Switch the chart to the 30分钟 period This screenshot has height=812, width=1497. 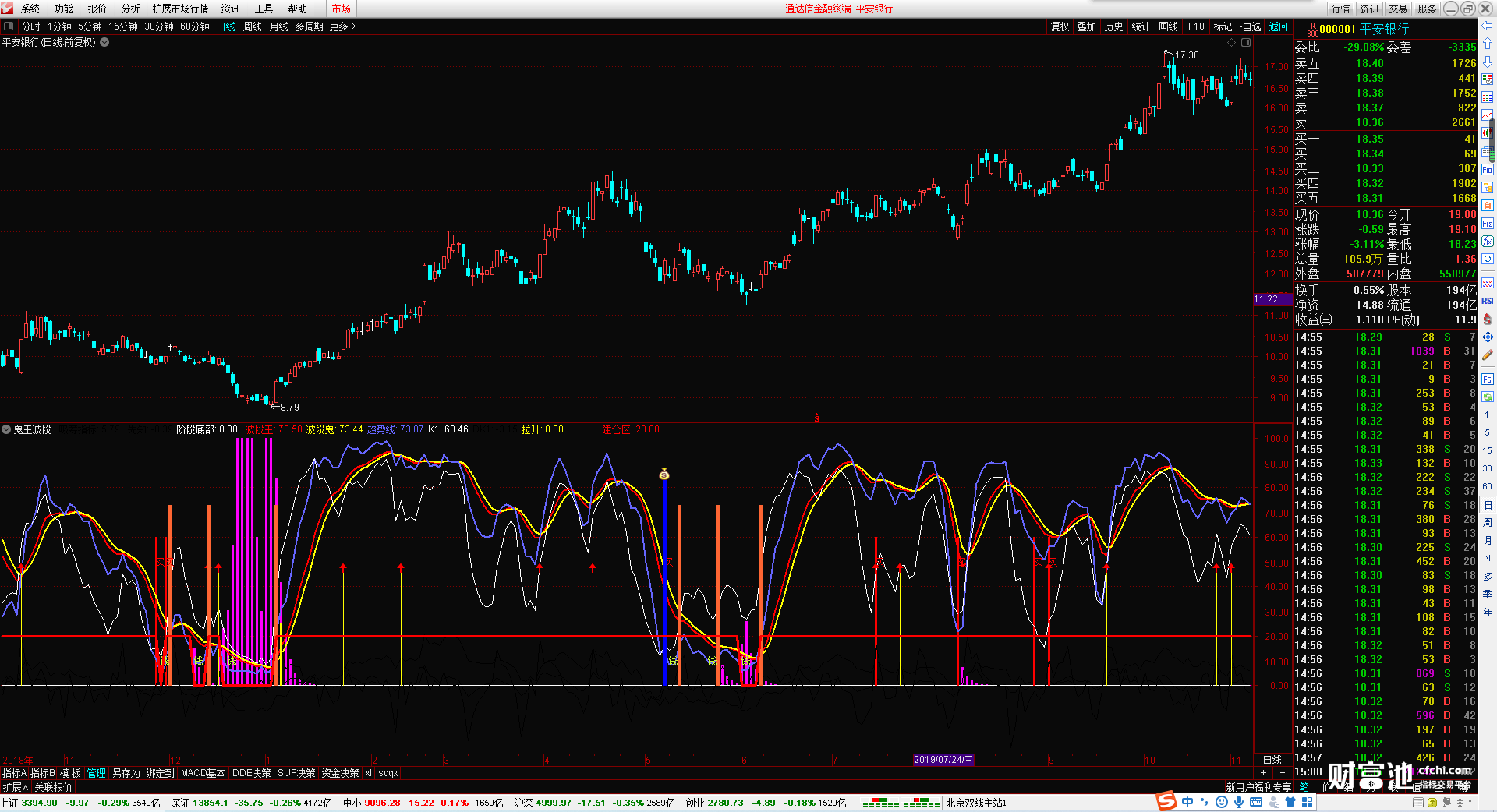point(159,26)
